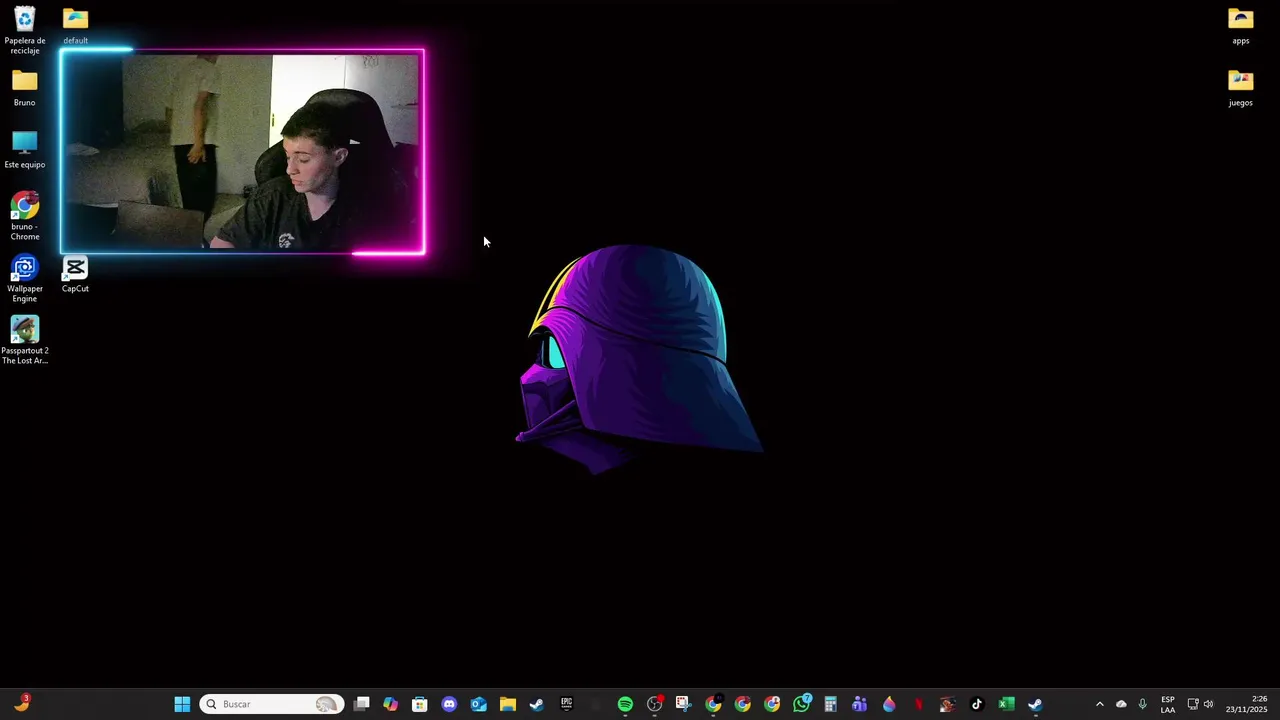Select the Wallpaper Engine desktop shortcut
Image resolution: width=1280 pixels, height=720 pixels.
(x=25, y=279)
